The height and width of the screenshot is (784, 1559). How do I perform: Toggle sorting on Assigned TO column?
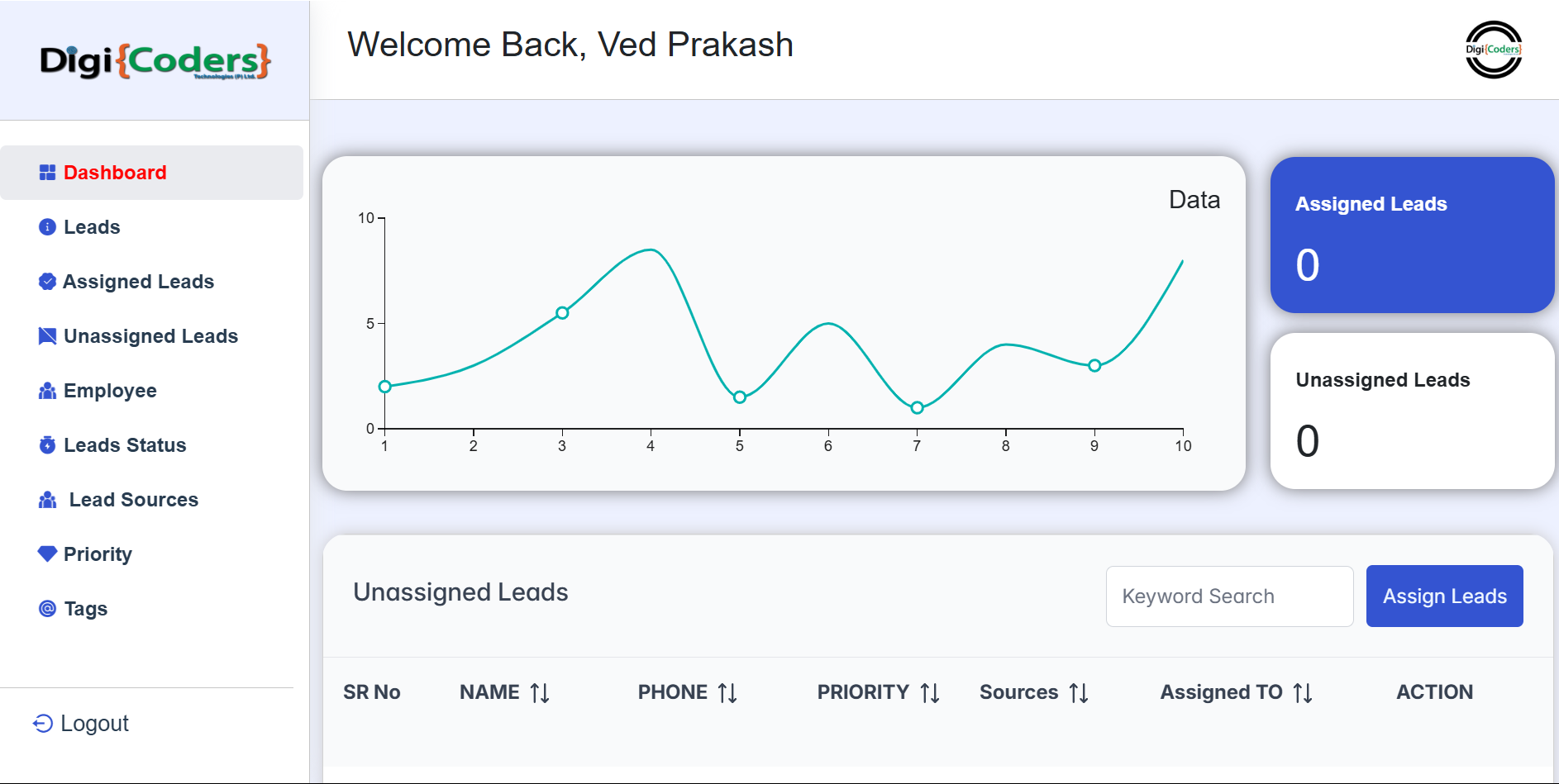tap(1303, 693)
